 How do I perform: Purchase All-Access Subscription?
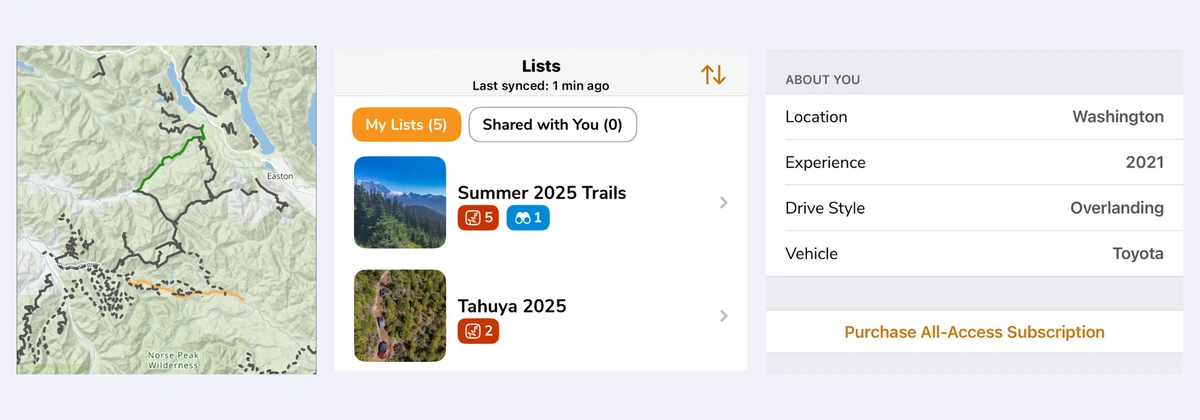pos(974,332)
